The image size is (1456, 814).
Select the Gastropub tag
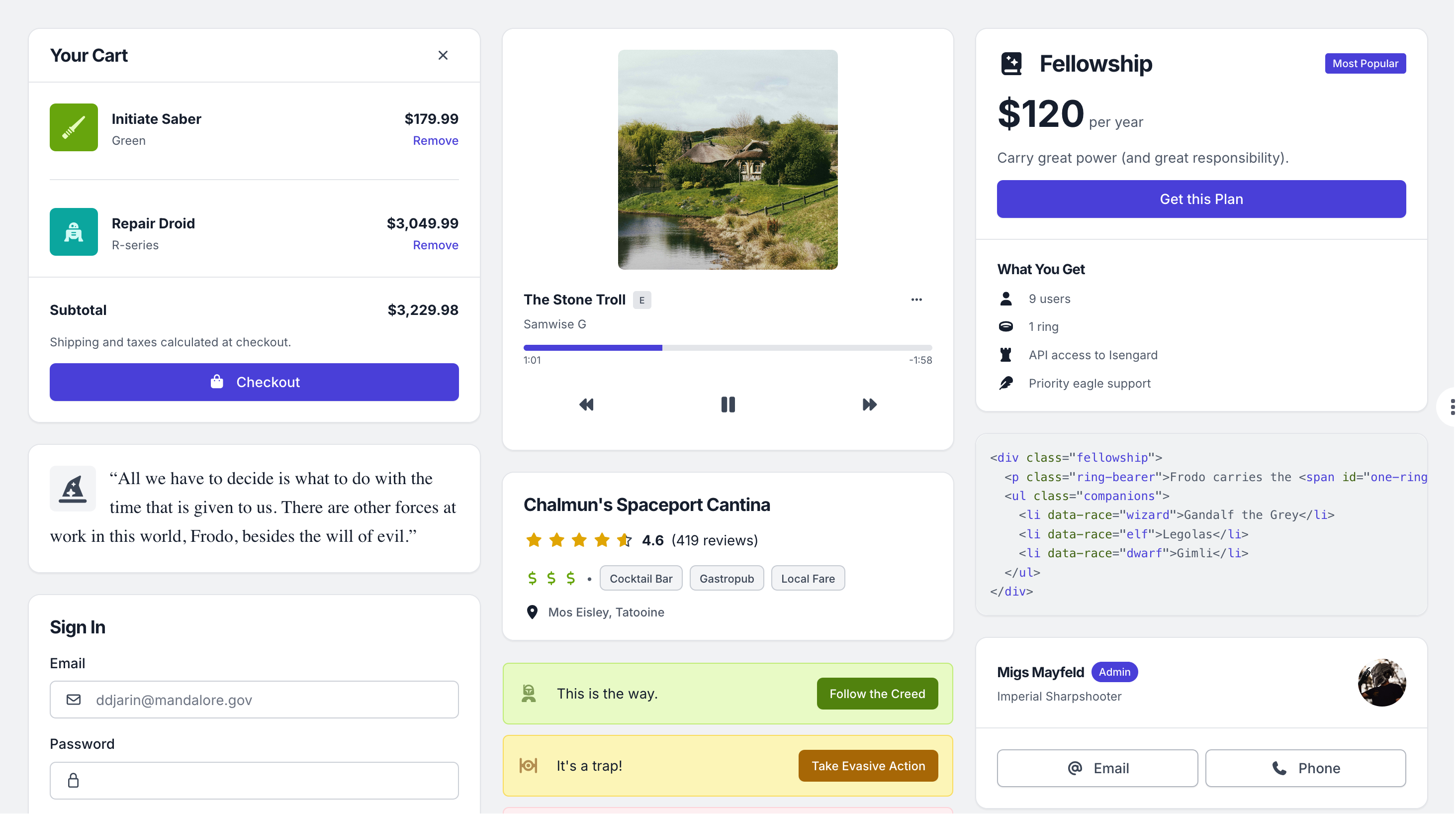727,579
